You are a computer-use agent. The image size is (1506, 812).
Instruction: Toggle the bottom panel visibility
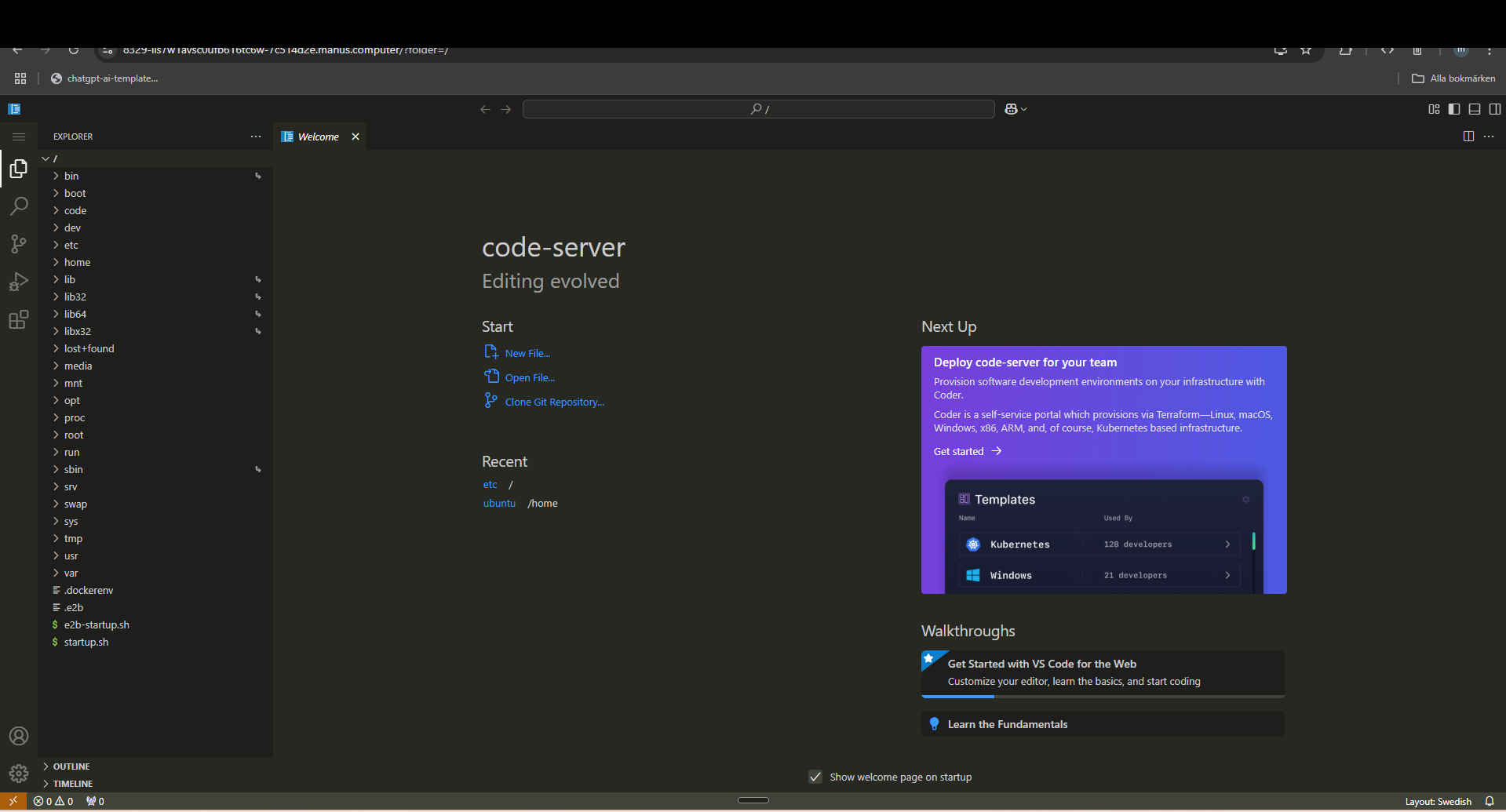(x=1475, y=109)
